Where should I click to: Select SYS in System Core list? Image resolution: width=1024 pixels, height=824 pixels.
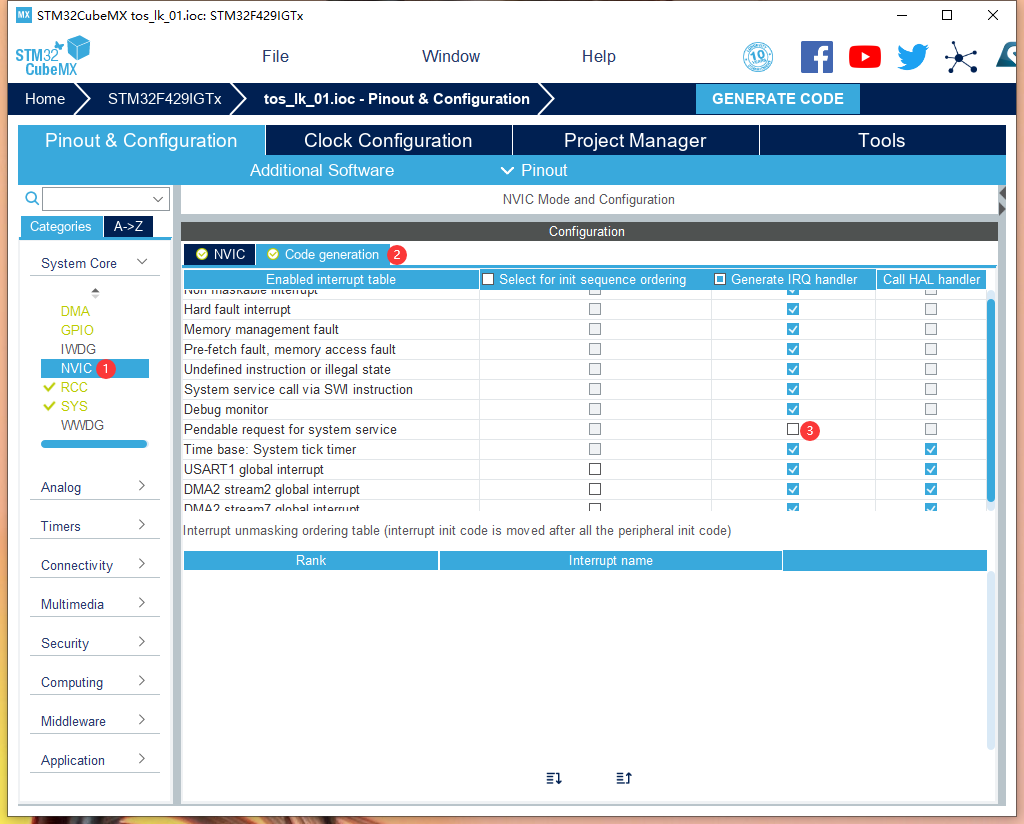tap(74, 406)
